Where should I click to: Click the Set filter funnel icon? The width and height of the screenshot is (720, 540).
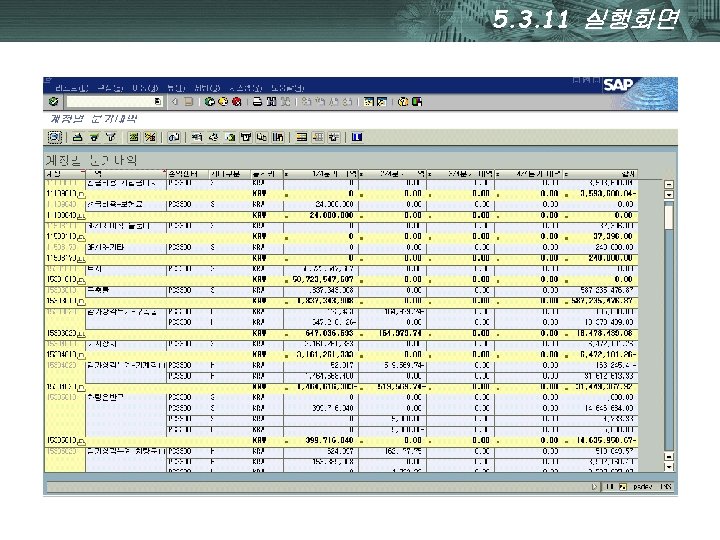pos(111,137)
